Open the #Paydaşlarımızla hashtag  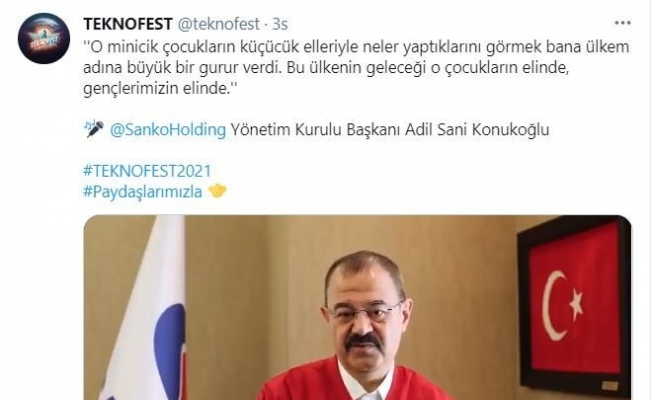(143, 192)
